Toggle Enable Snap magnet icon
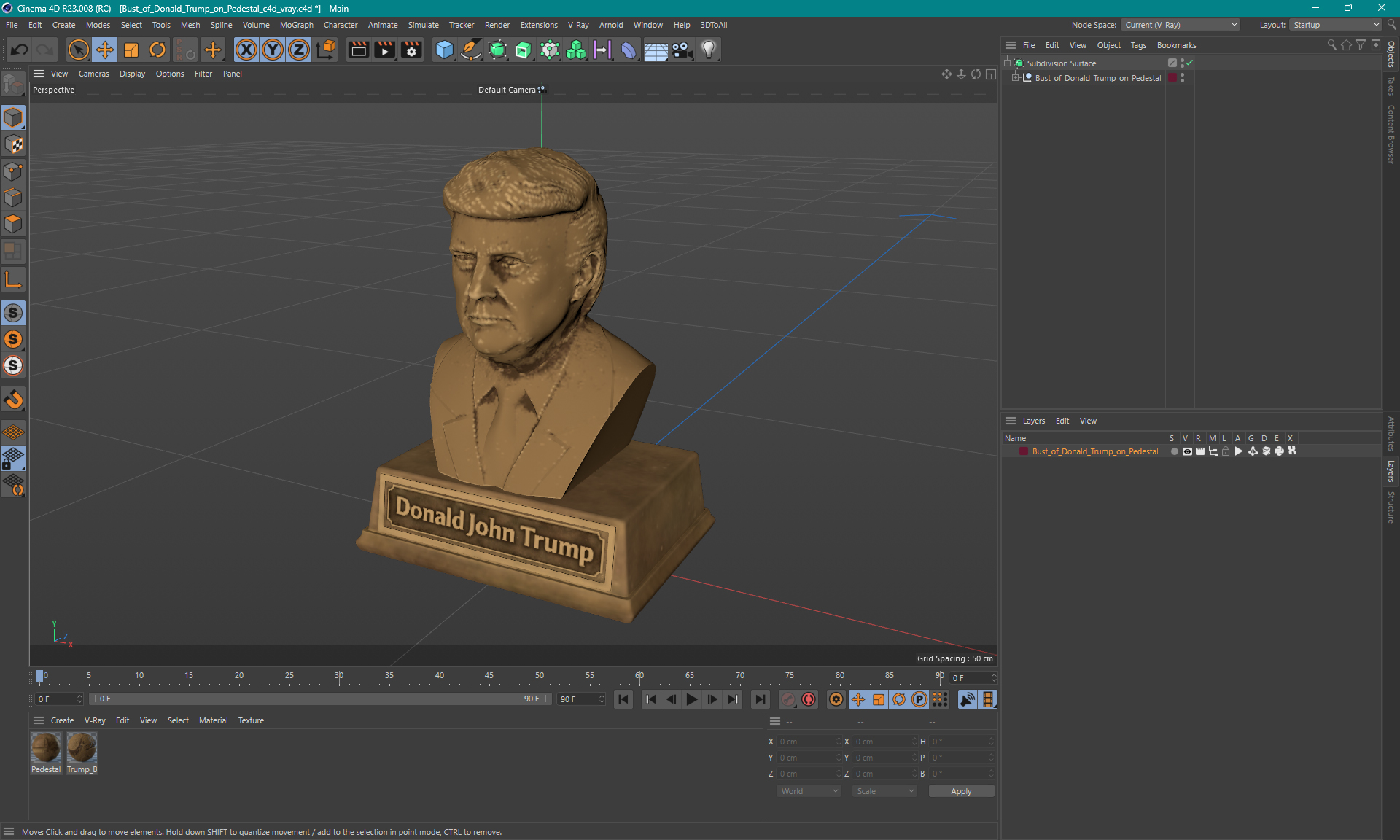Viewport: 1400px width, 840px height. pos(13,400)
